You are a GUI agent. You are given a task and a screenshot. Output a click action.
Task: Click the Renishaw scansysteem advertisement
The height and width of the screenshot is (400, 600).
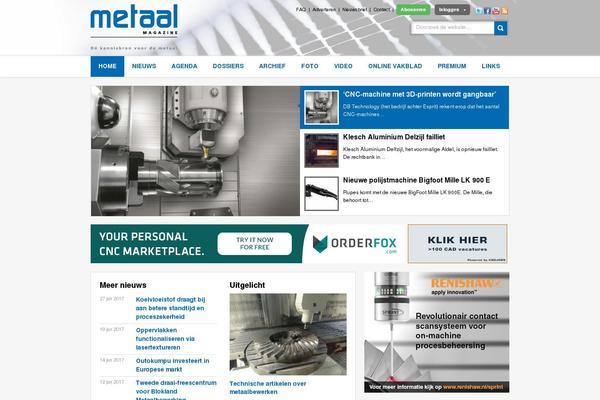click(x=437, y=332)
